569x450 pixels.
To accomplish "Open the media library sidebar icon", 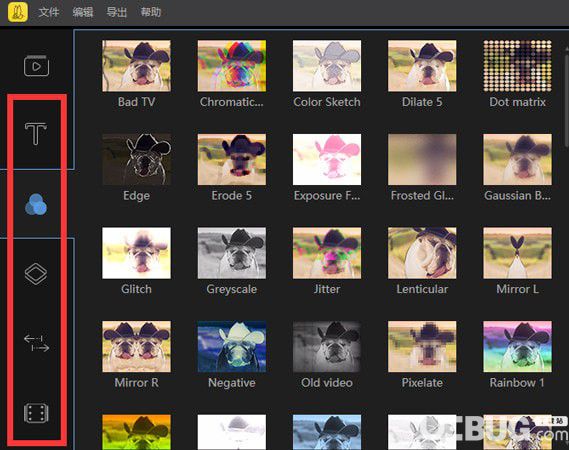I will tap(36, 66).
